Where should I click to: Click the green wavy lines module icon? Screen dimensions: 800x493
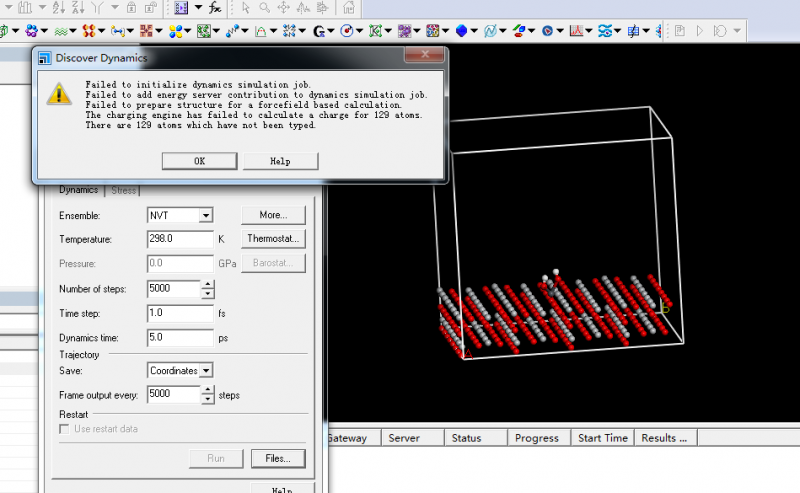[60, 31]
